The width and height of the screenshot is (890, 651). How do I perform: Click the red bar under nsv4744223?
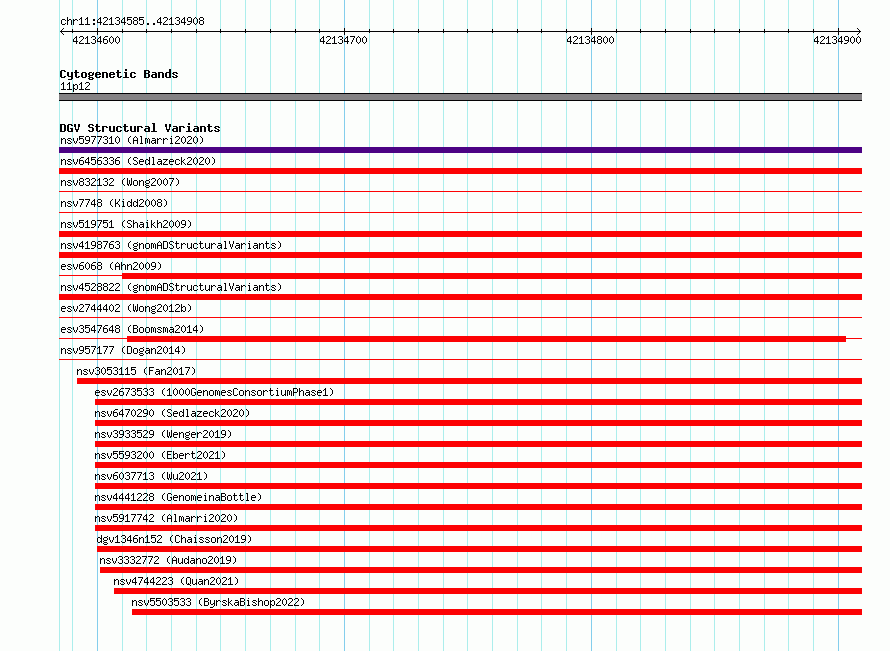[488, 591]
